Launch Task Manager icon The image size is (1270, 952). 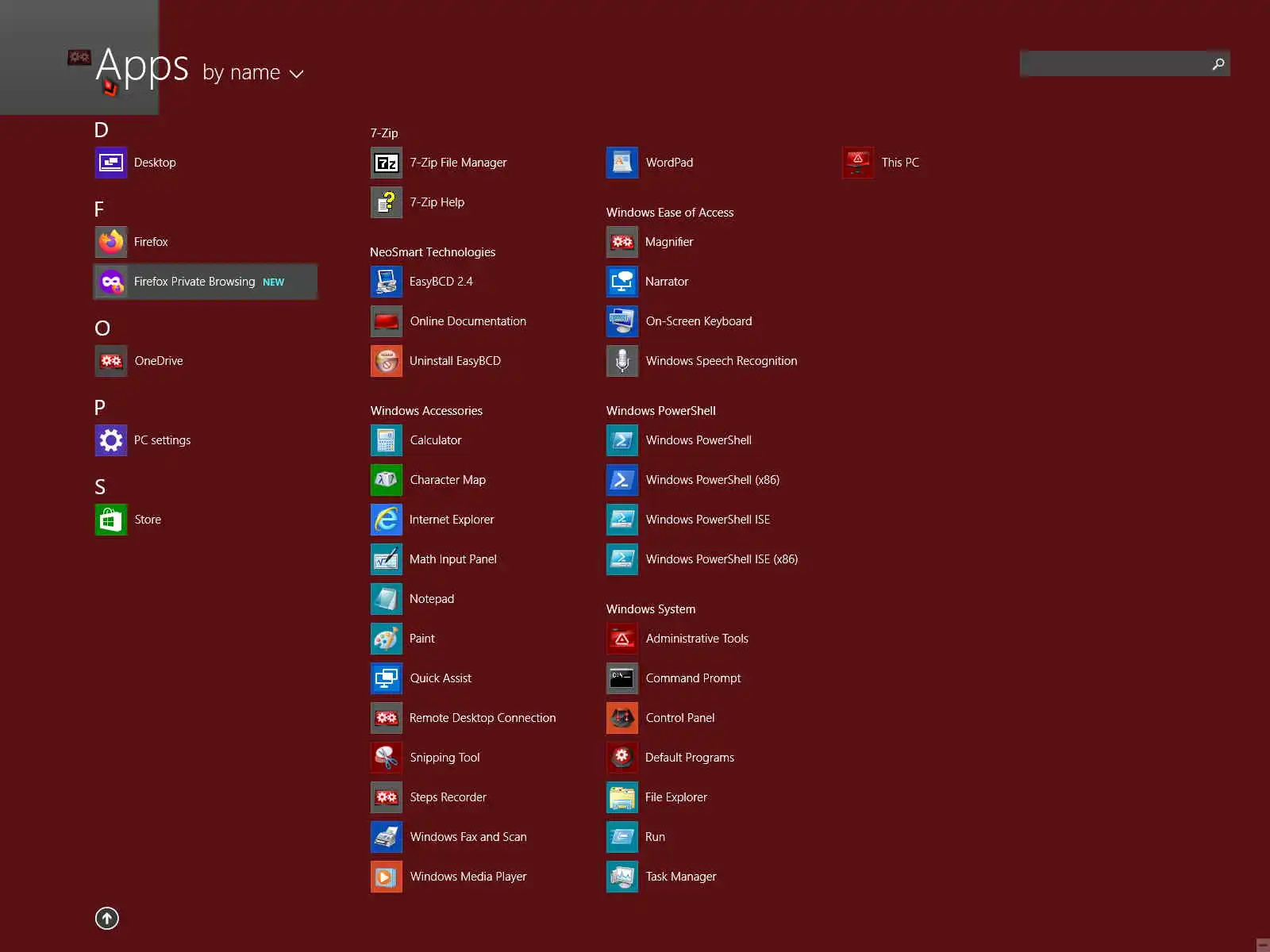point(622,877)
